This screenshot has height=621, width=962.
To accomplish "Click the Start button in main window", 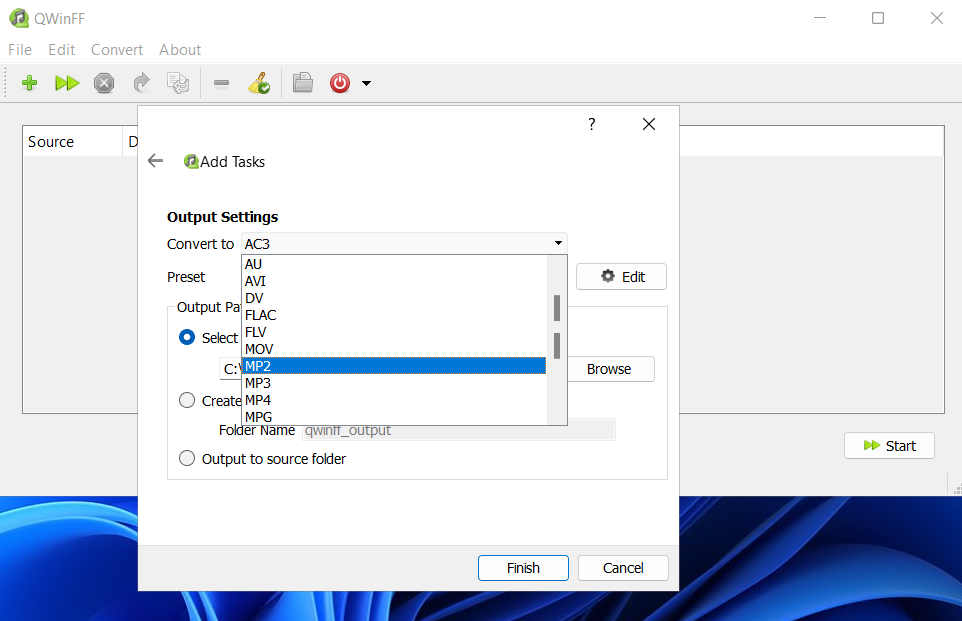I will (890, 446).
